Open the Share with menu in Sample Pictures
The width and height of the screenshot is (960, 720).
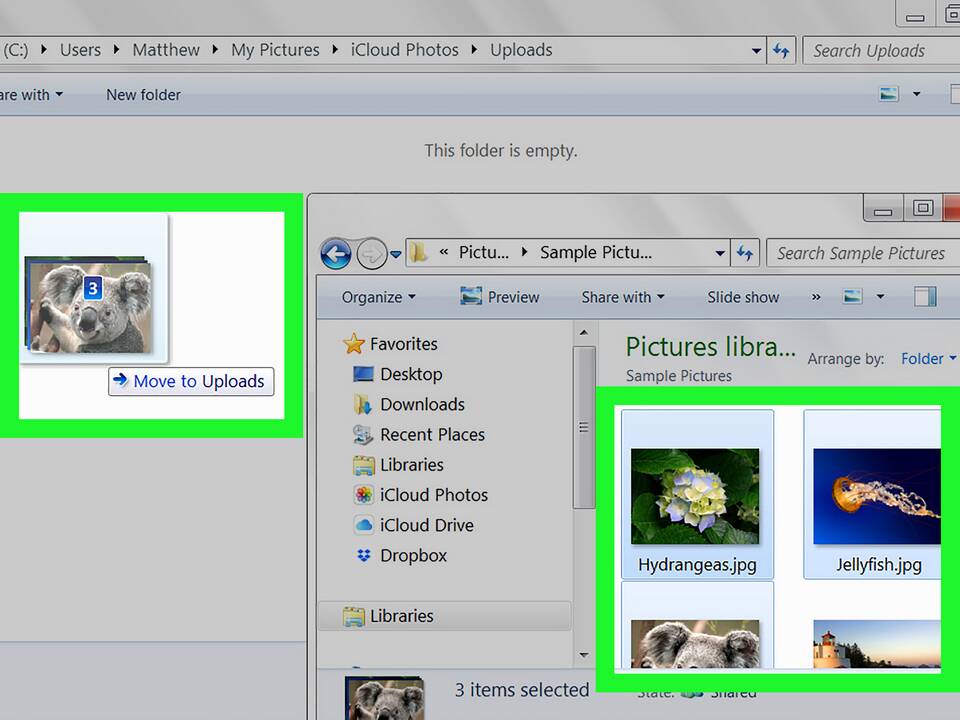tap(623, 297)
